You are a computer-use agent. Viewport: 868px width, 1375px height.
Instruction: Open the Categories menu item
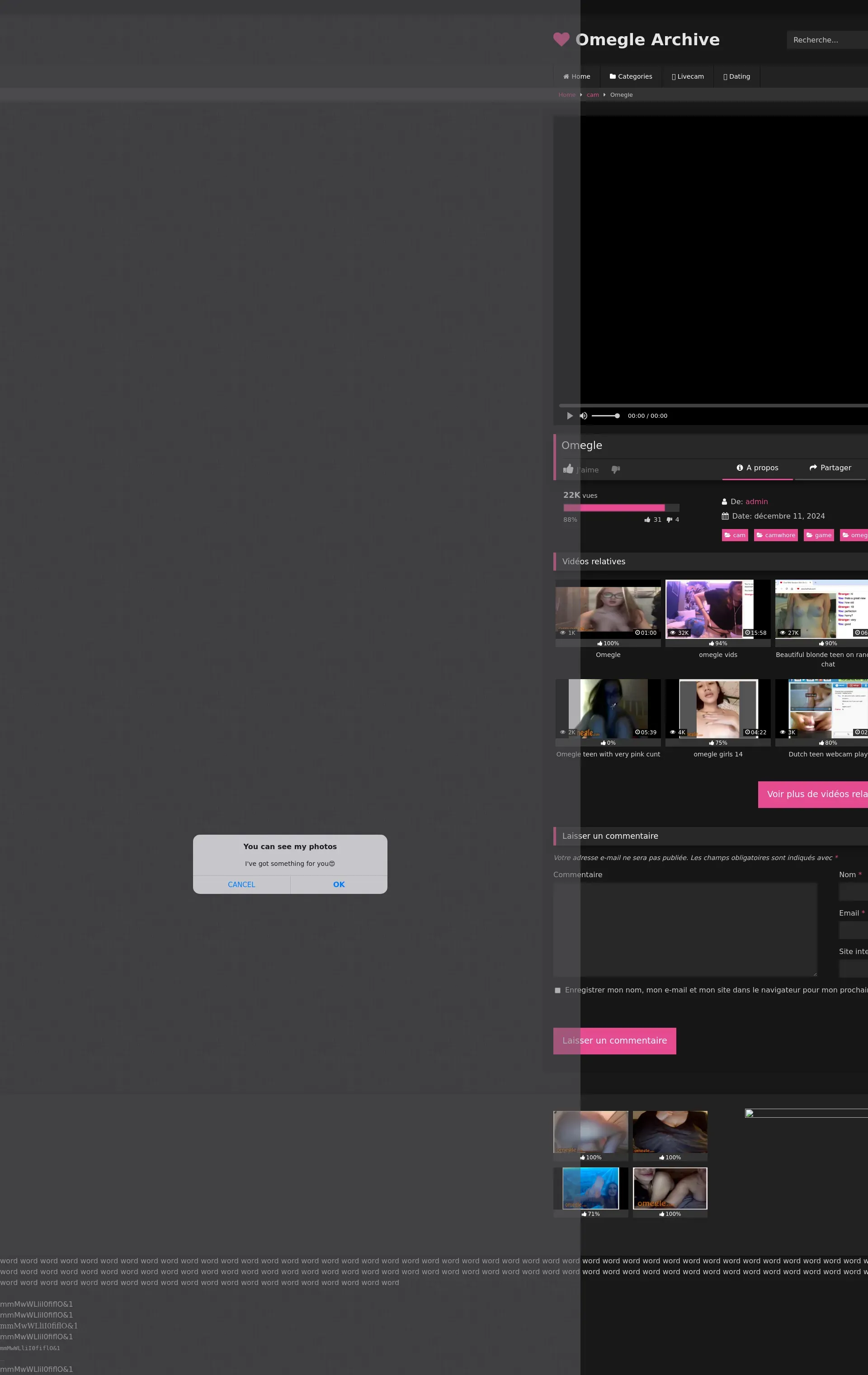tap(631, 76)
